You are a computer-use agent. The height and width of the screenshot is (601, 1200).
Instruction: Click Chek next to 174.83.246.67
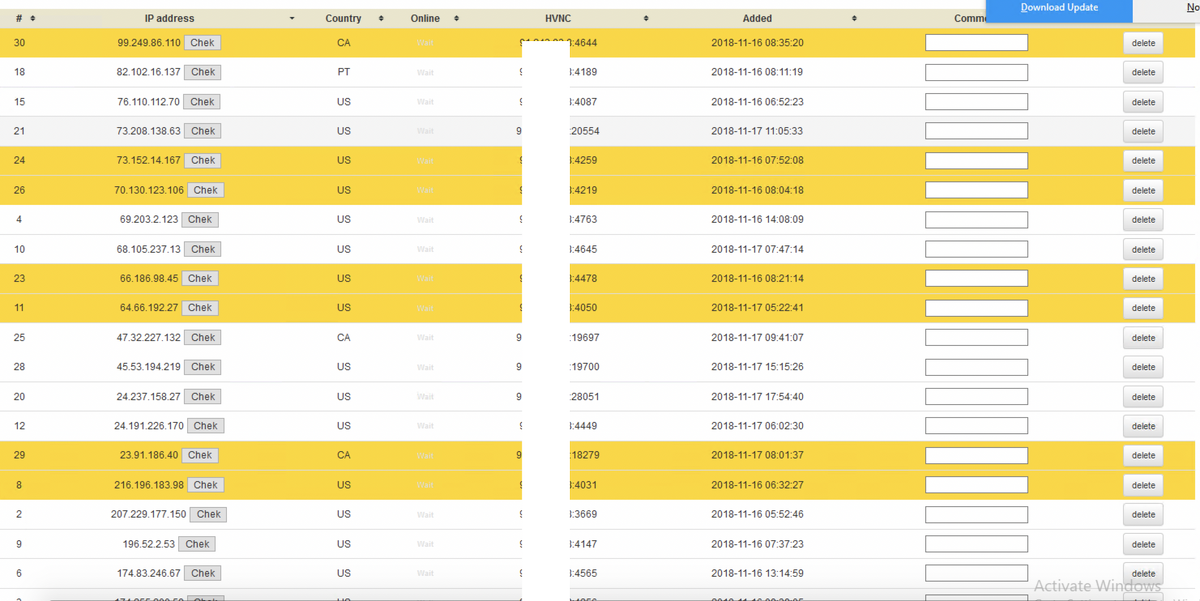[204, 573]
